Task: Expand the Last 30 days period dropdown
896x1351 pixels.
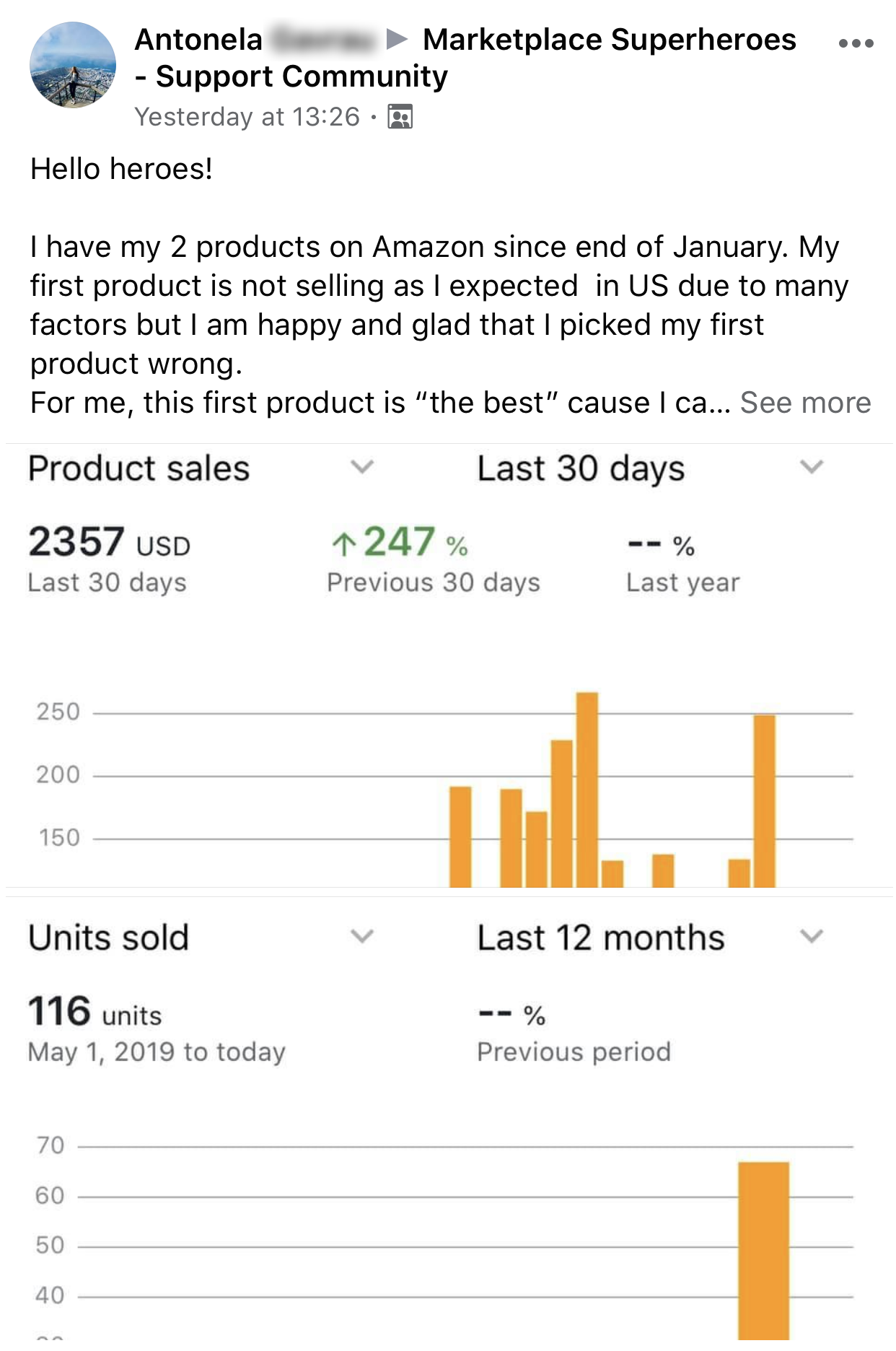Action: point(812,467)
